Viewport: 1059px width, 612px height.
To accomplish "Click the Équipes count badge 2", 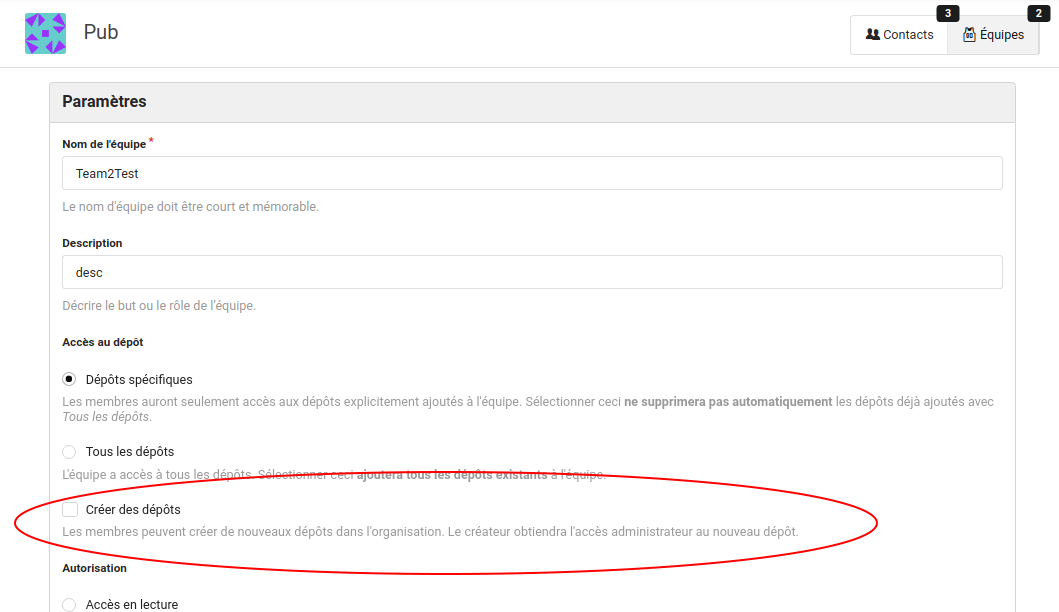I will click(1039, 13).
